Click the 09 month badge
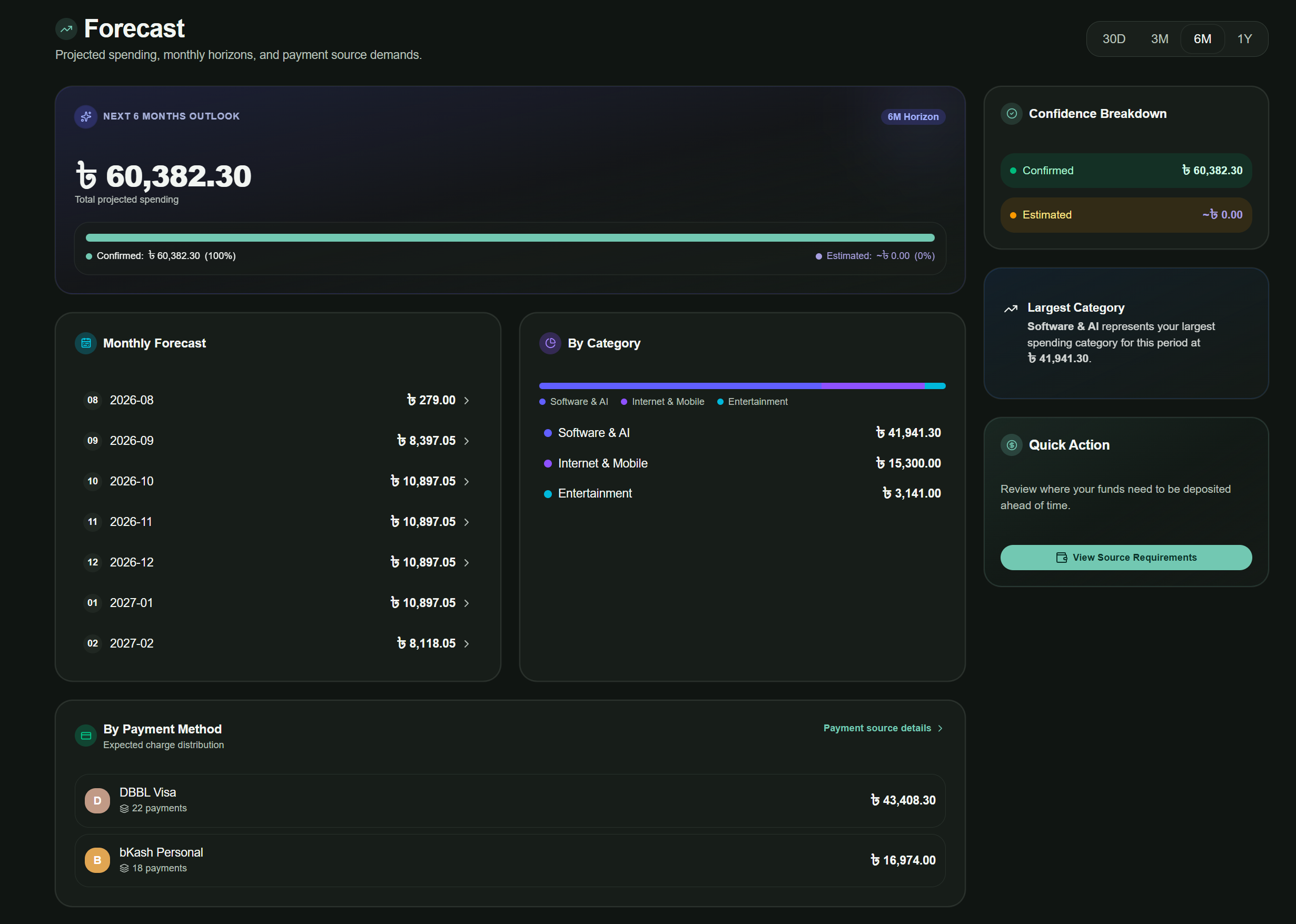The width and height of the screenshot is (1296, 924). tap(93, 440)
